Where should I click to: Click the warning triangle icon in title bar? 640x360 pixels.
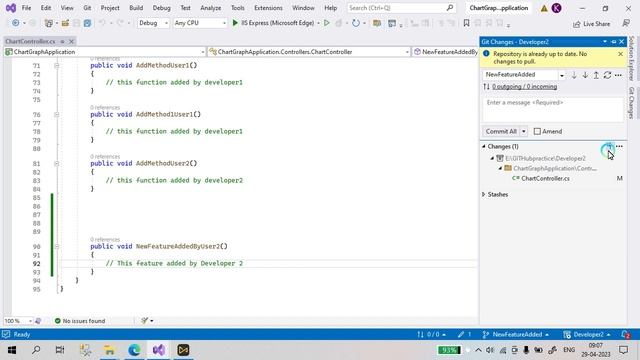point(544,8)
